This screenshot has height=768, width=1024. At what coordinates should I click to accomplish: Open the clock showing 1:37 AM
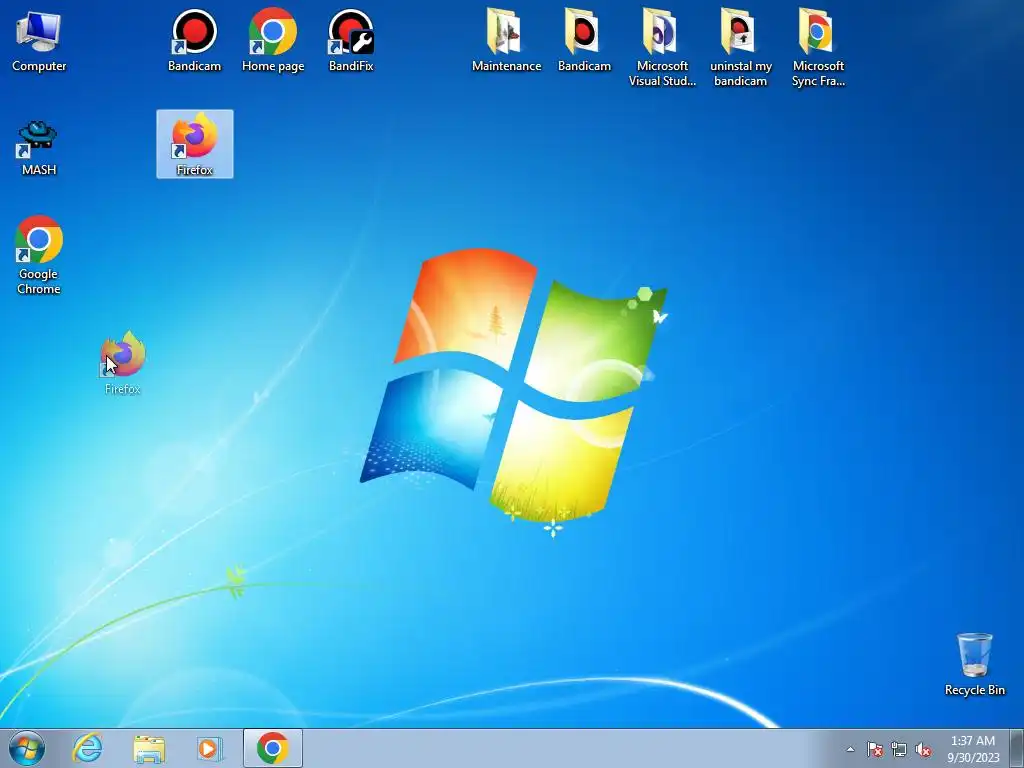tap(973, 749)
